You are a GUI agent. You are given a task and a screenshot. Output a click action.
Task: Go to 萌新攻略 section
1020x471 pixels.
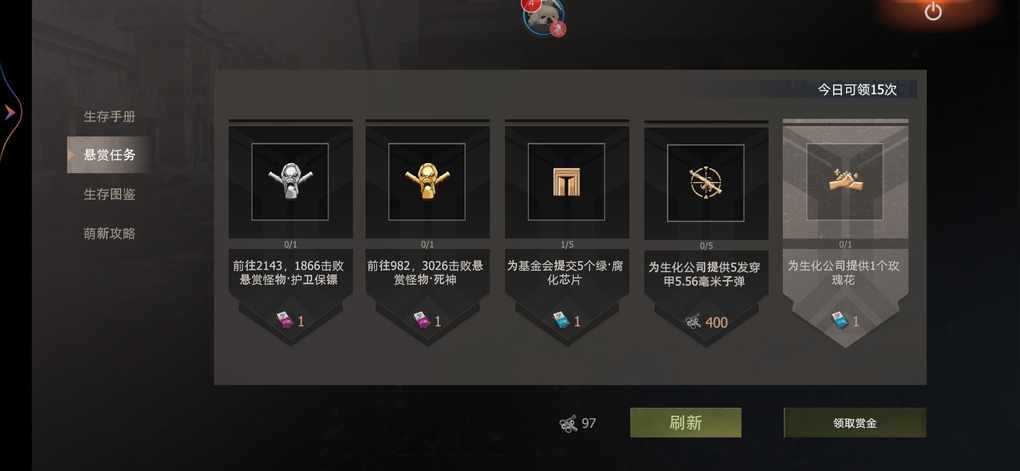point(109,233)
